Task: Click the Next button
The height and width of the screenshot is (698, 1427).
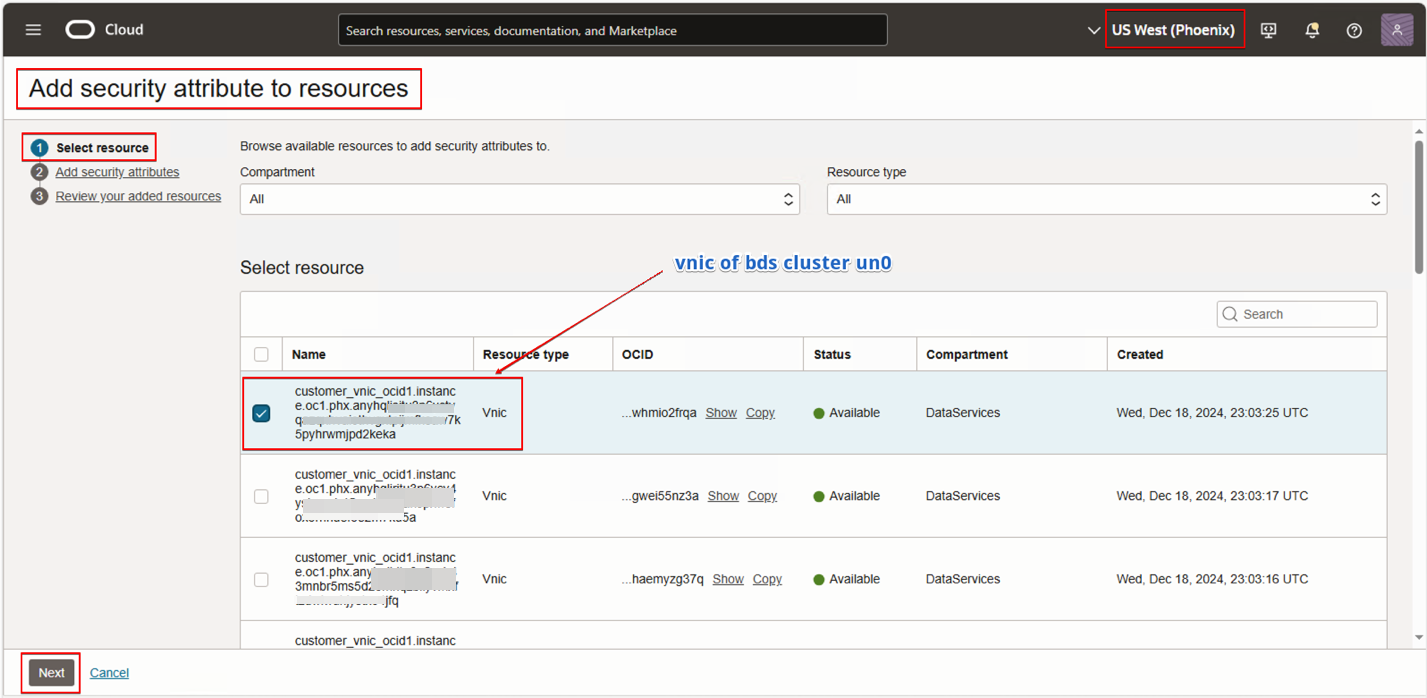Action: (x=52, y=673)
